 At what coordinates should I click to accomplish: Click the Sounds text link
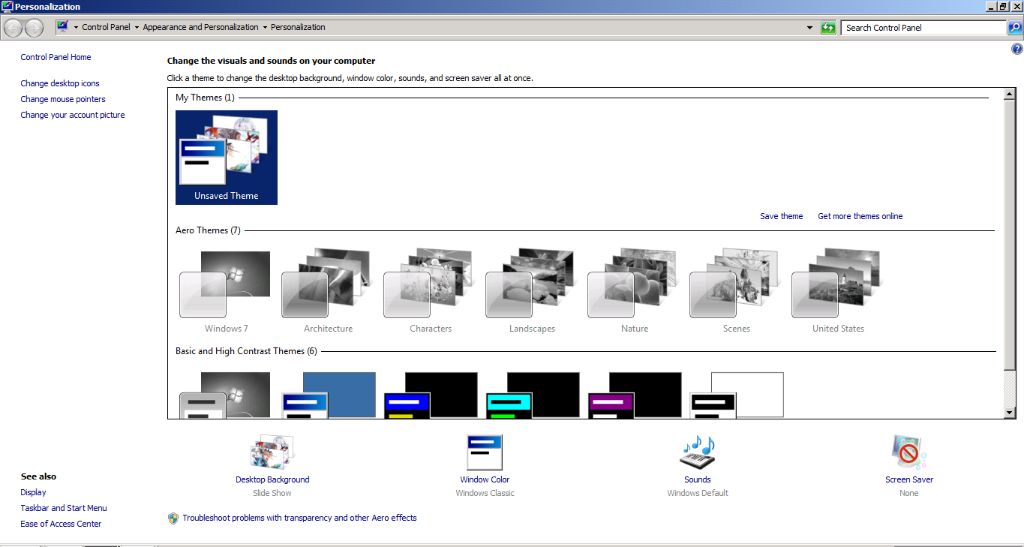697,480
